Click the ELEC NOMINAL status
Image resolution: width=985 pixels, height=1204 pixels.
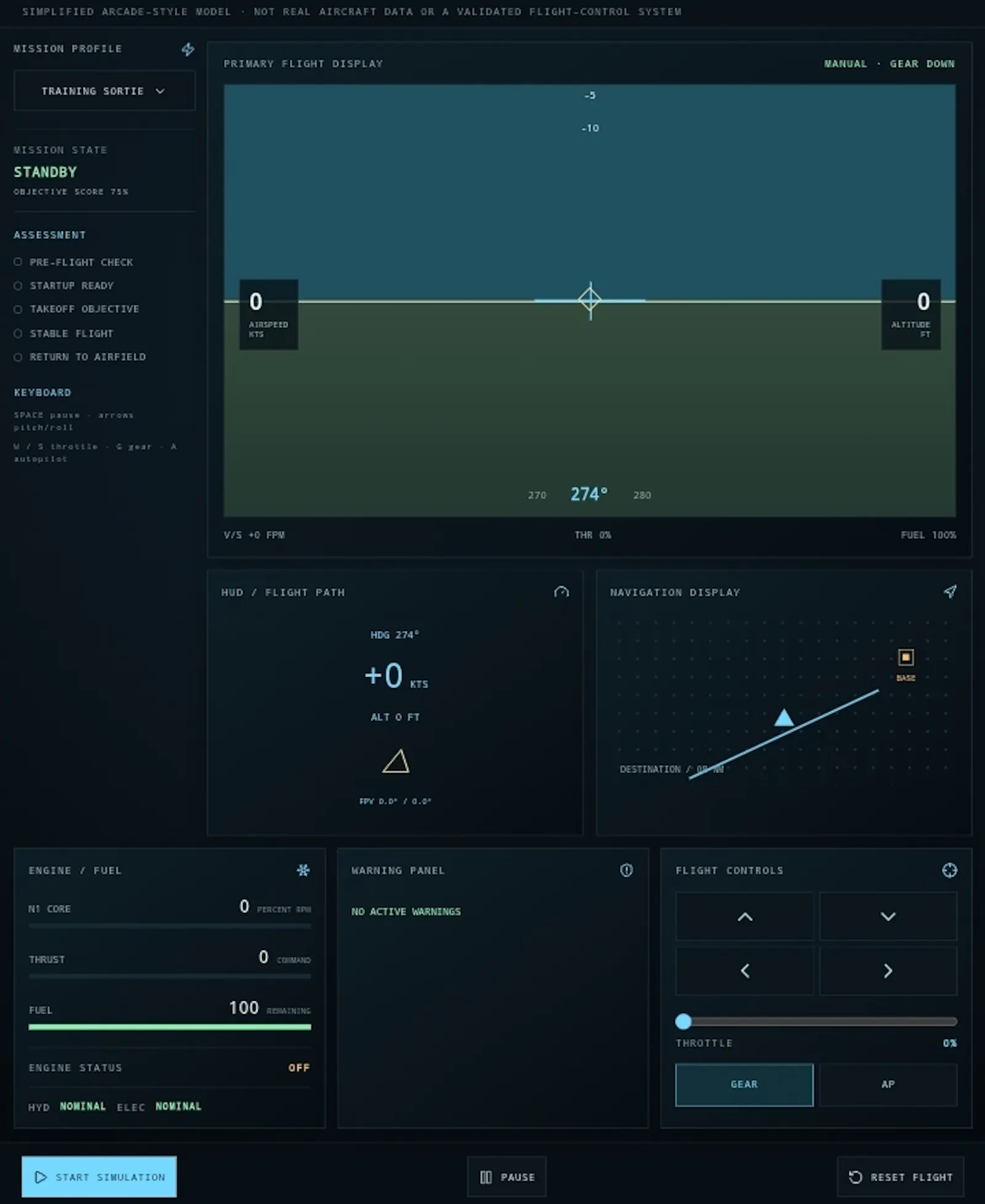pos(159,1107)
